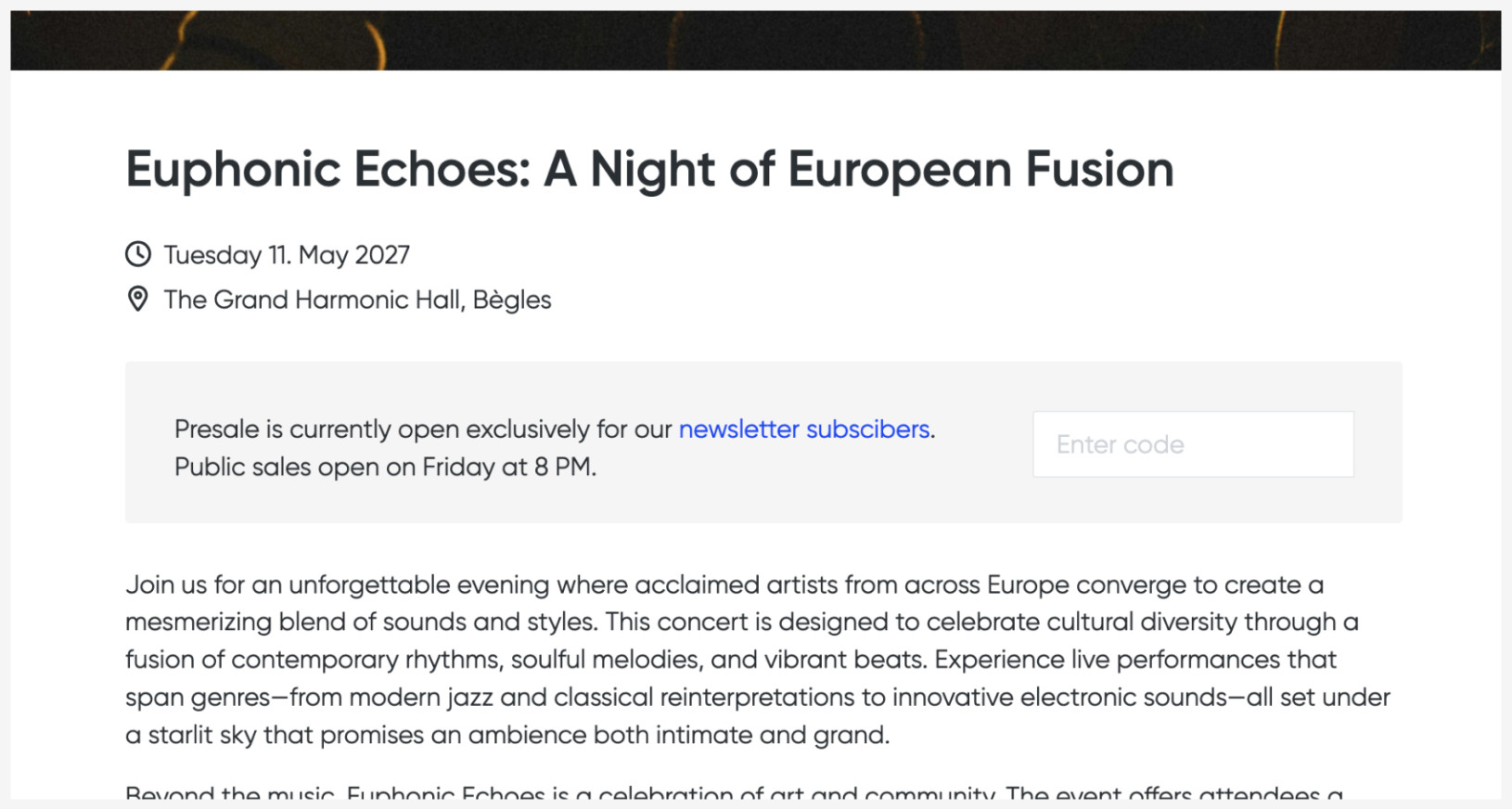Click the partially visible 'Beyond the music' paragraph
Screen dimensions: 1512x809
(733, 793)
